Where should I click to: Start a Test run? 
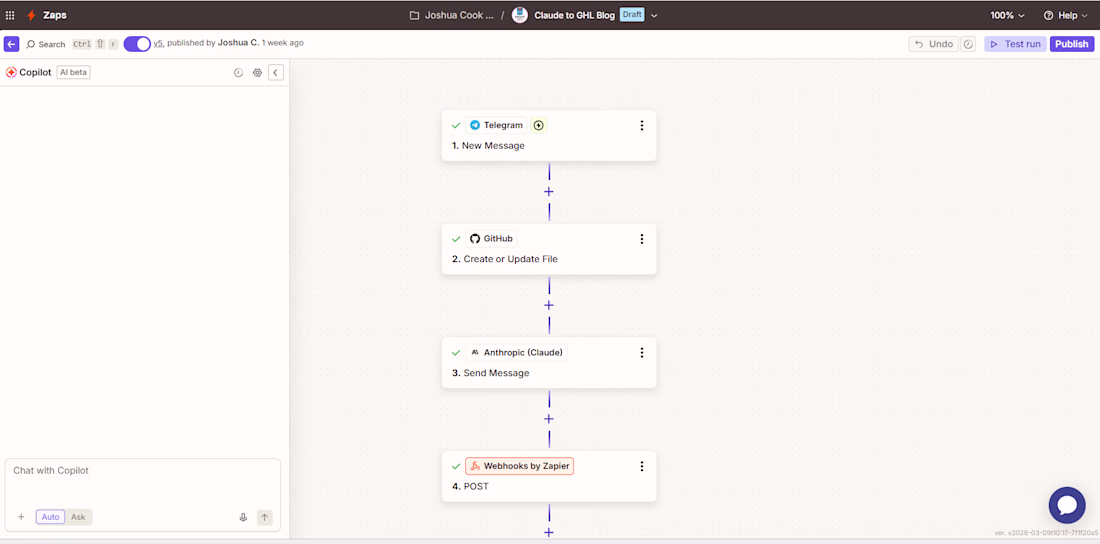coord(1015,44)
